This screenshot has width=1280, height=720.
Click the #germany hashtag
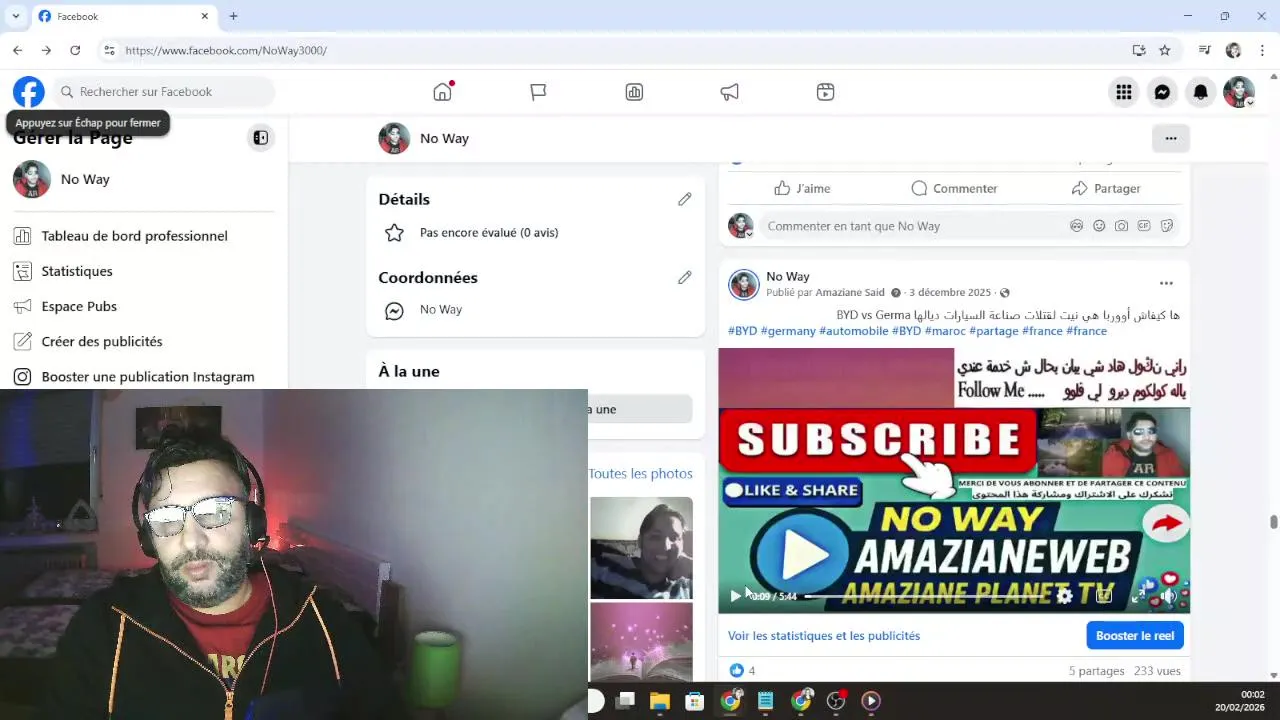pos(788,331)
